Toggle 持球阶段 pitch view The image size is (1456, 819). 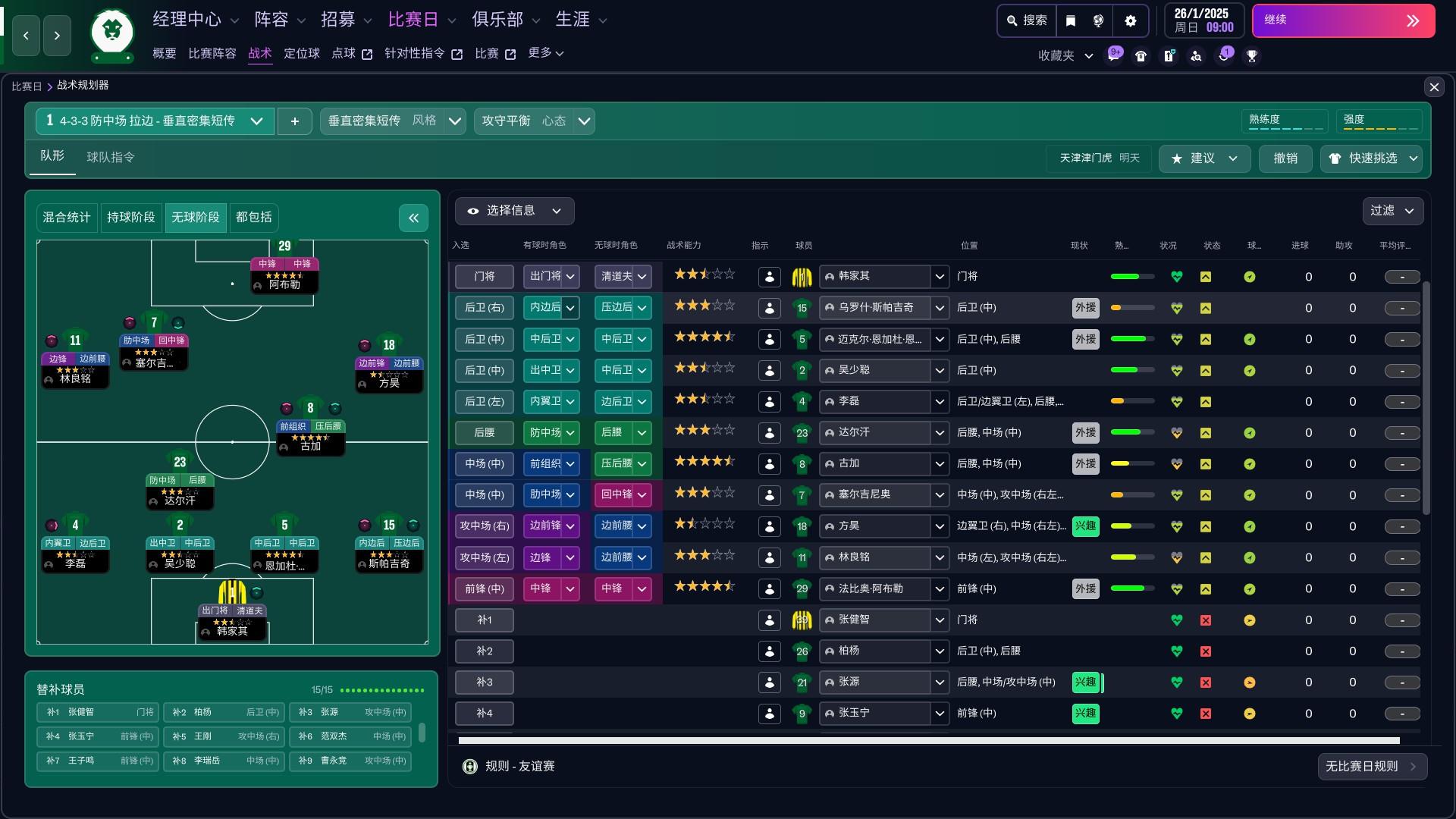pyautogui.click(x=130, y=218)
